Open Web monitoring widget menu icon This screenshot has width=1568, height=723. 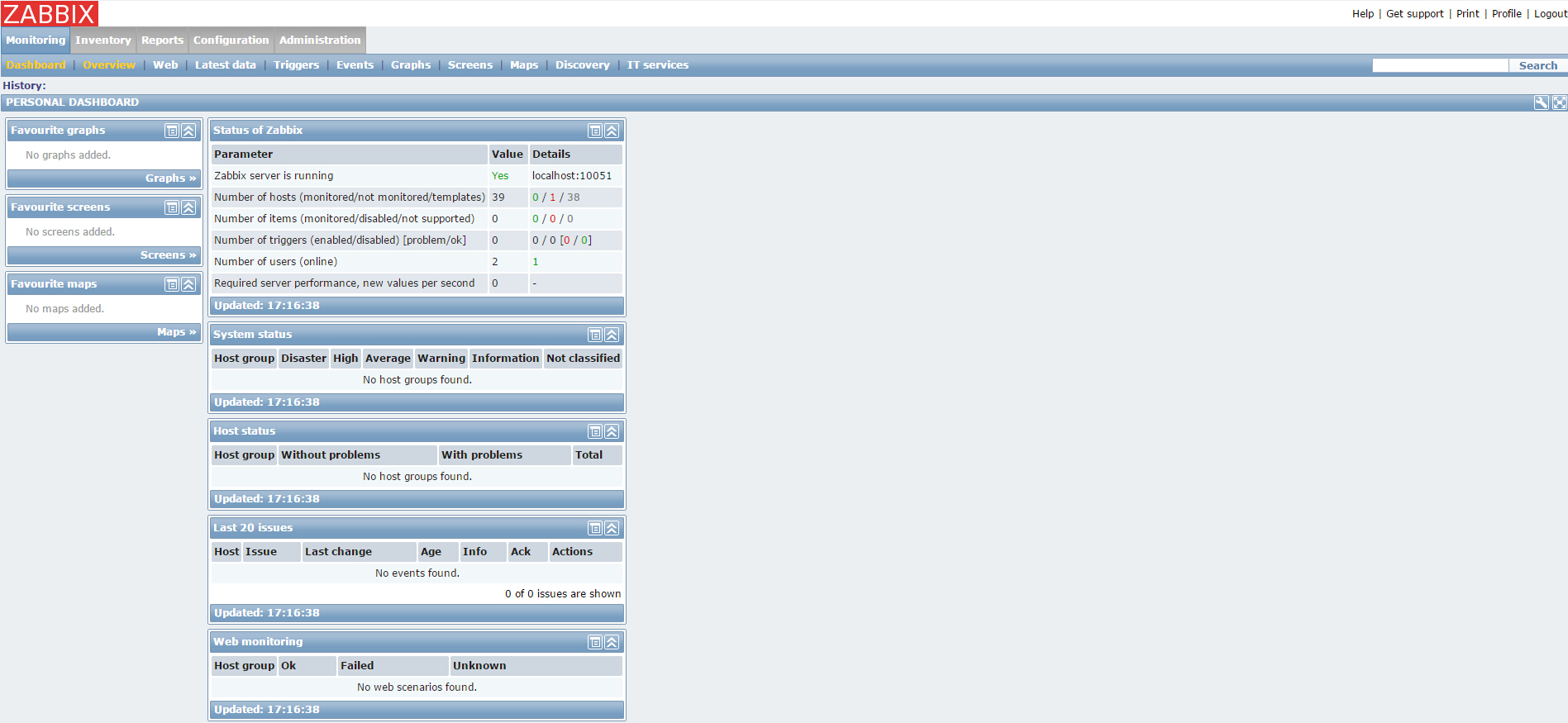click(595, 642)
